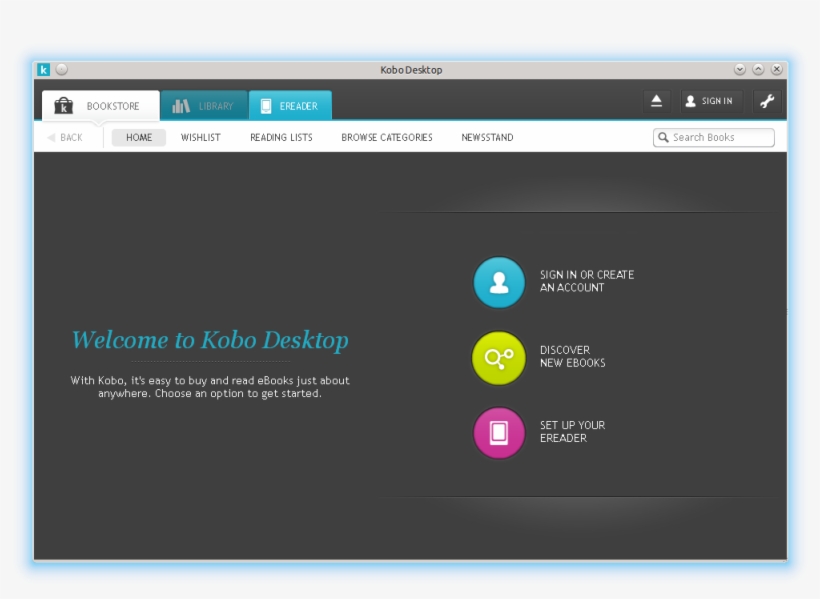Click the Sign In or Create an Account text
820x599 pixels.
pyautogui.click(x=587, y=281)
